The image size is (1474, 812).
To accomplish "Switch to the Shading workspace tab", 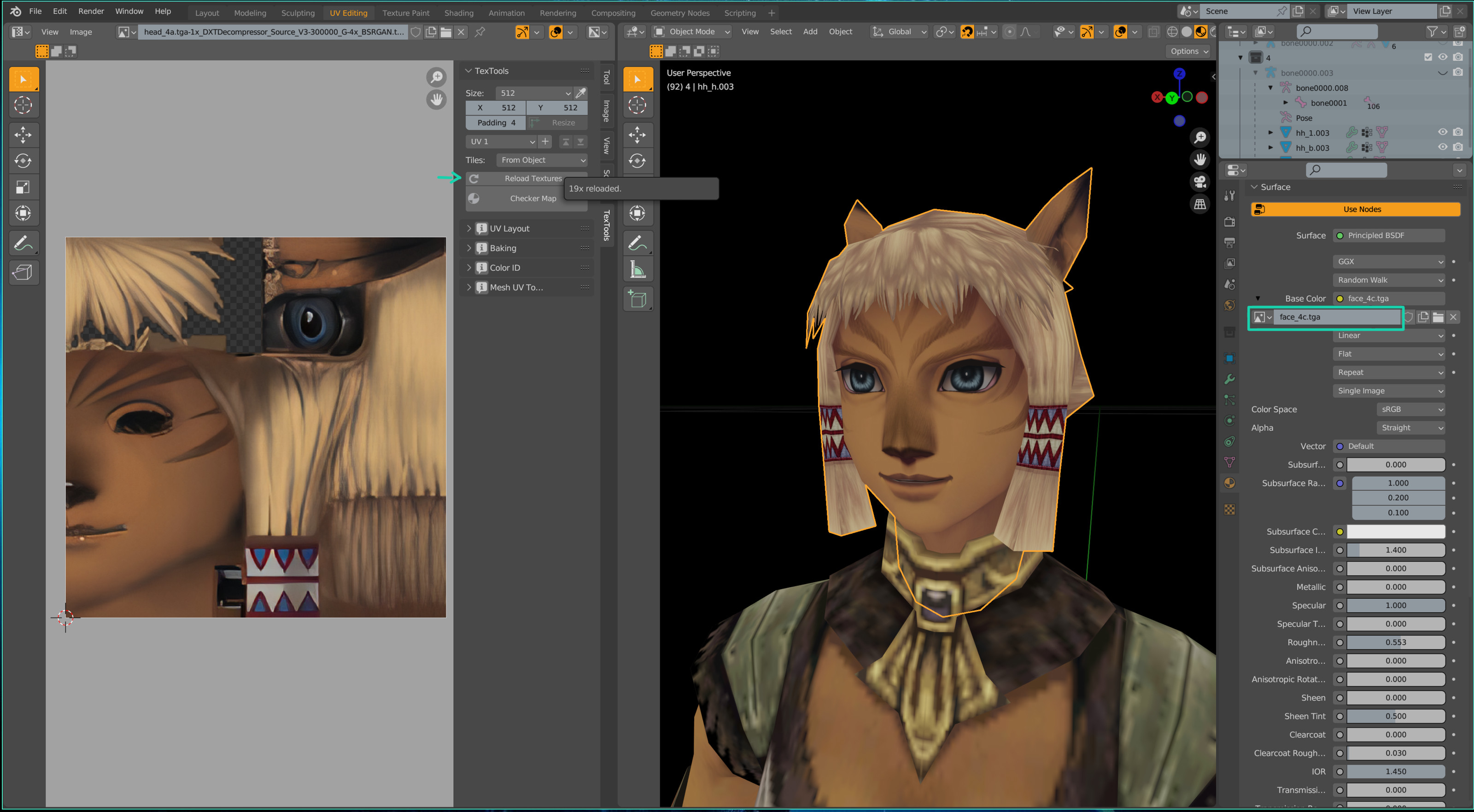I will pyautogui.click(x=458, y=12).
